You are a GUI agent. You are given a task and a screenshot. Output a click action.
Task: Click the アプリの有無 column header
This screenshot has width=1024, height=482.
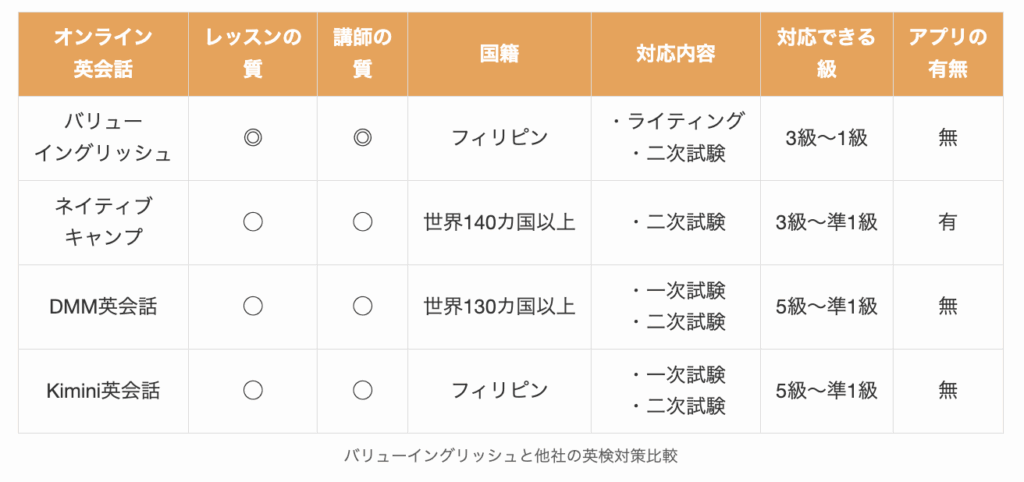(948, 54)
